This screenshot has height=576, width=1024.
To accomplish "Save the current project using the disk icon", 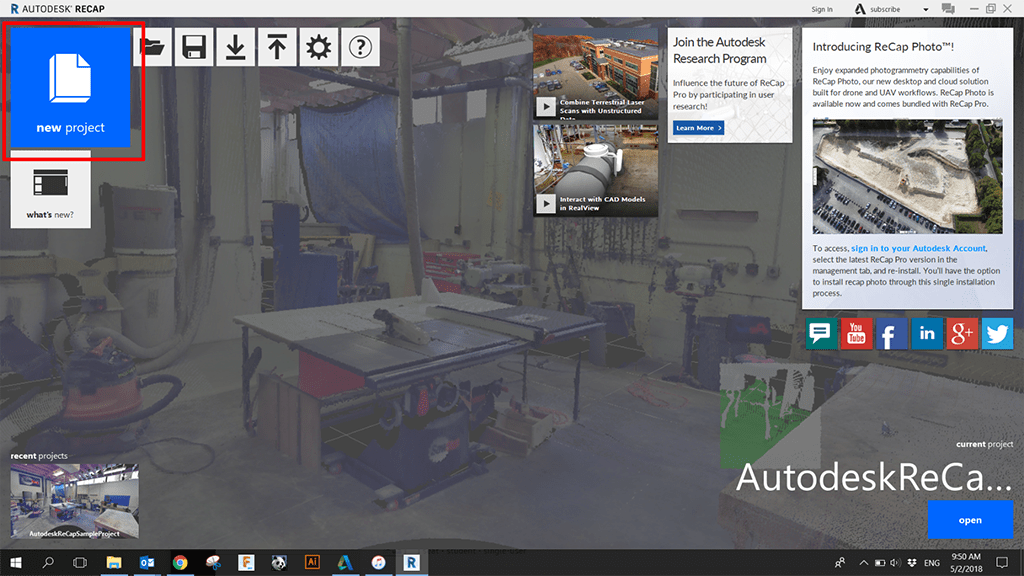I will click(x=194, y=47).
